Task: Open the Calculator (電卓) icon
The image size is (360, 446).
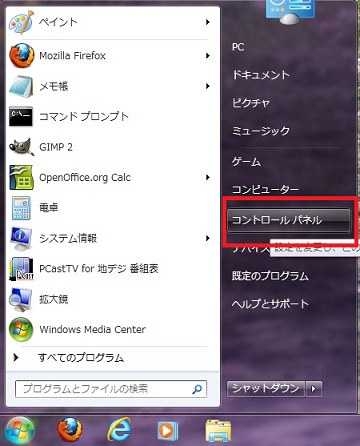Action: [21, 208]
